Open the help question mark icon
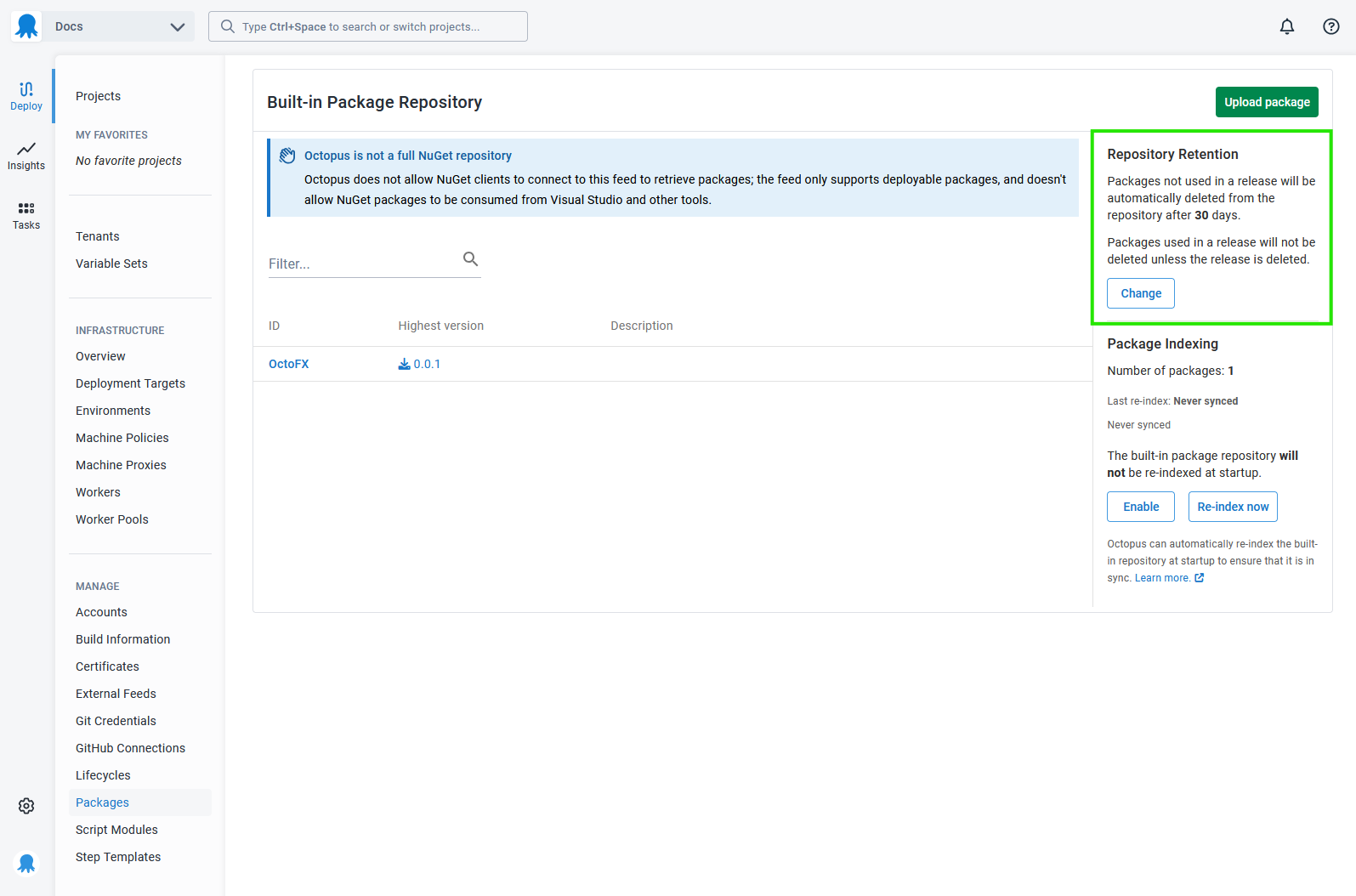This screenshot has height=896, width=1356. click(x=1331, y=26)
